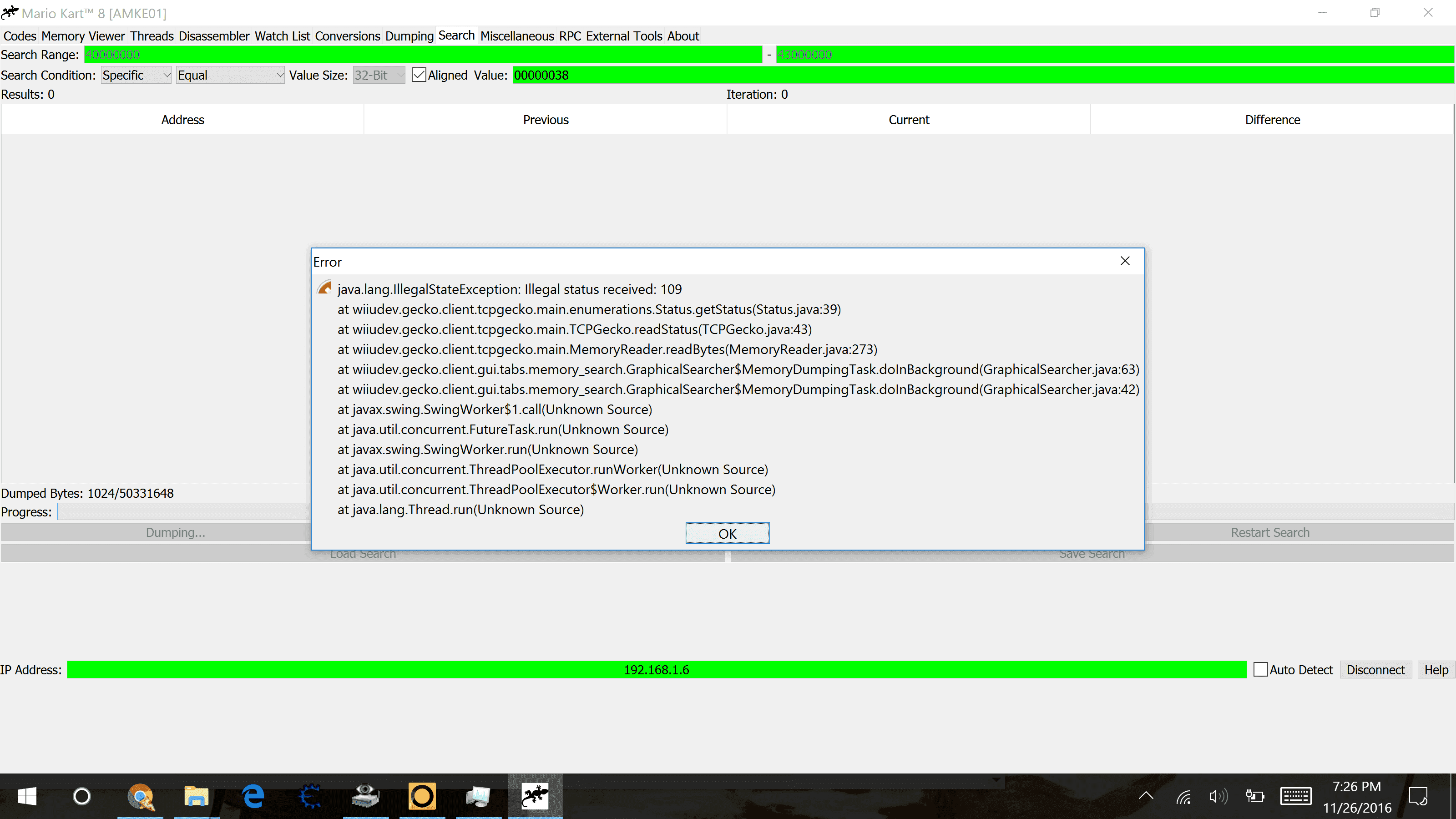This screenshot has height=819, width=1456.
Task: Go to the Disassembler tab
Action: pyautogui.click(x=214, y=36)
